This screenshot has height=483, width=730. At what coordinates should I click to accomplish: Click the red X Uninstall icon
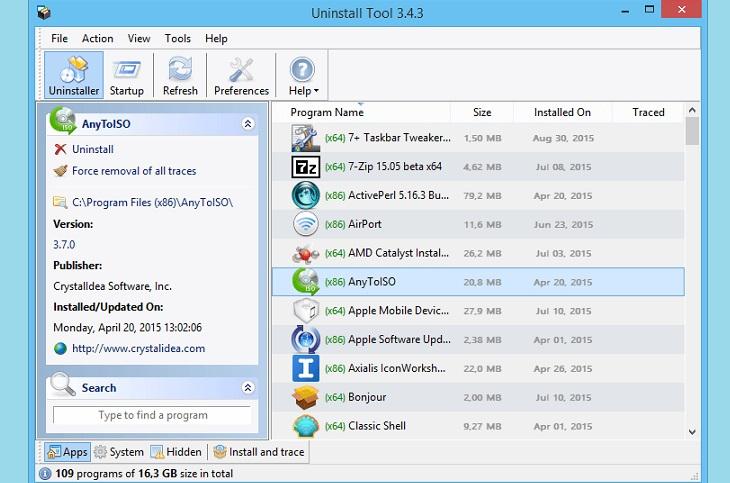(60, 149)
